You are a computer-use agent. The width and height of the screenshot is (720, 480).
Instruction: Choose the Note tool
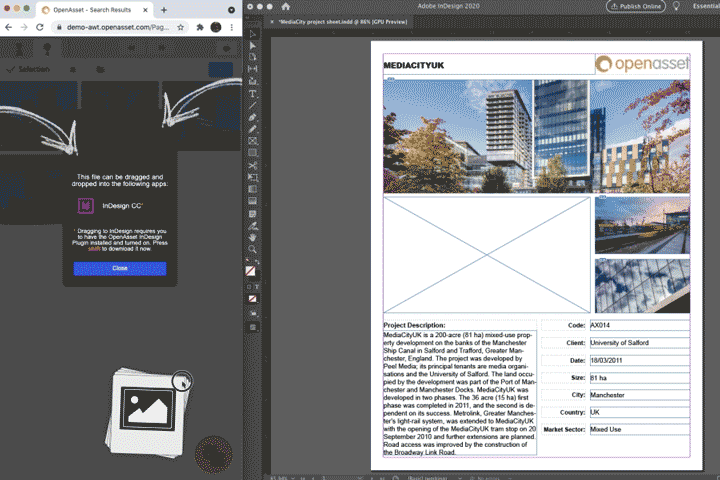click(253, 214)
